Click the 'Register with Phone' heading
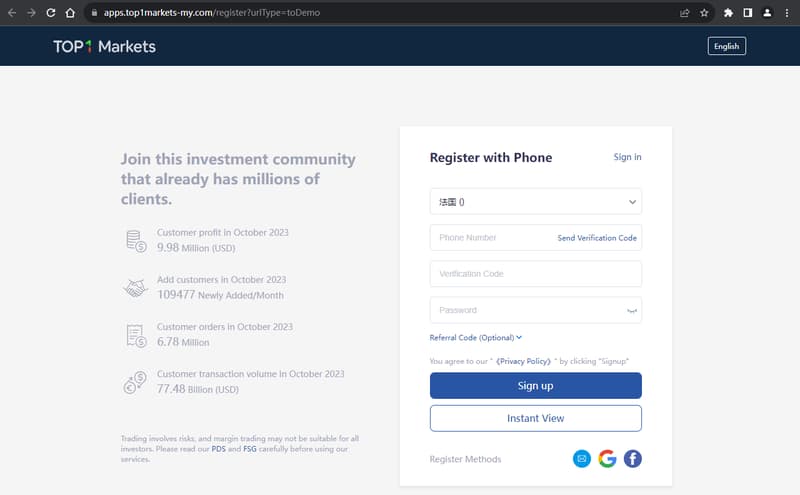Viewport: 800px width, 495px height. [x=491, y=157]
